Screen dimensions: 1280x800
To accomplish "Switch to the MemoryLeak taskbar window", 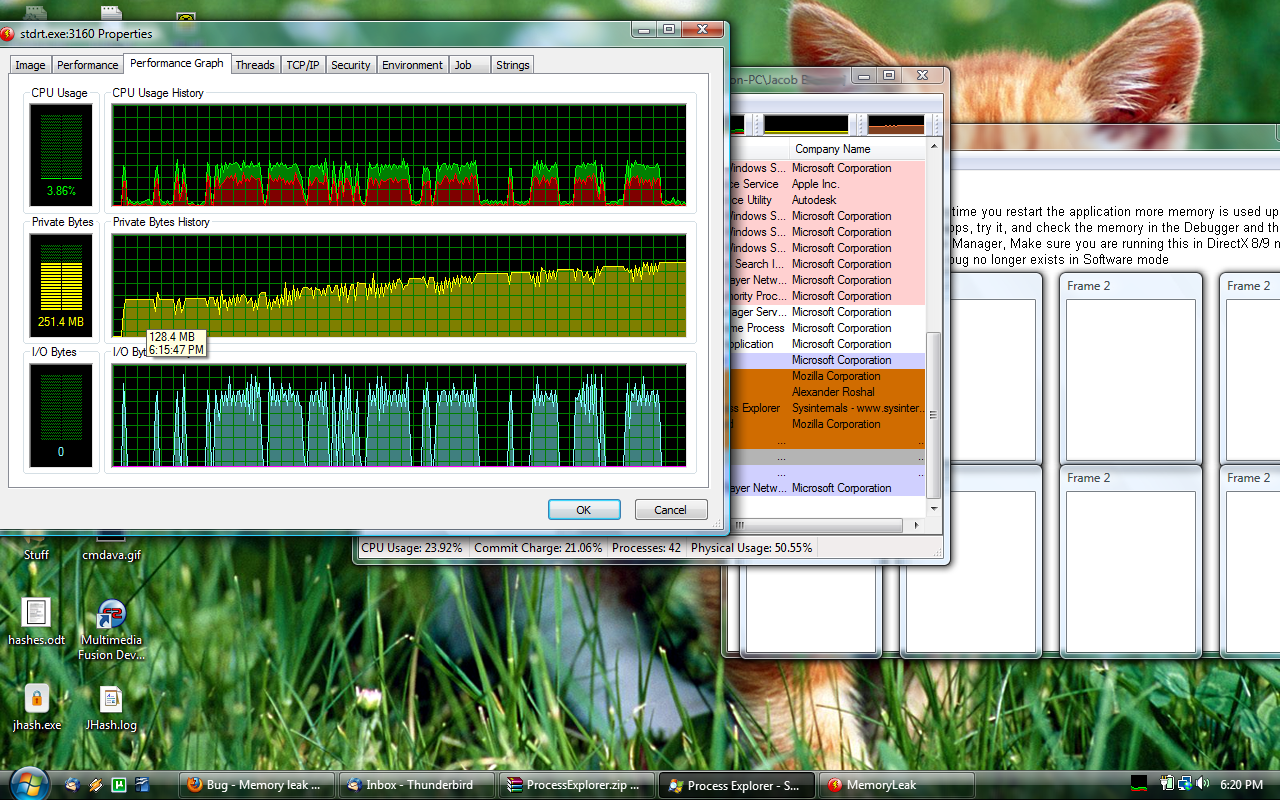I will tap(896, 785).
